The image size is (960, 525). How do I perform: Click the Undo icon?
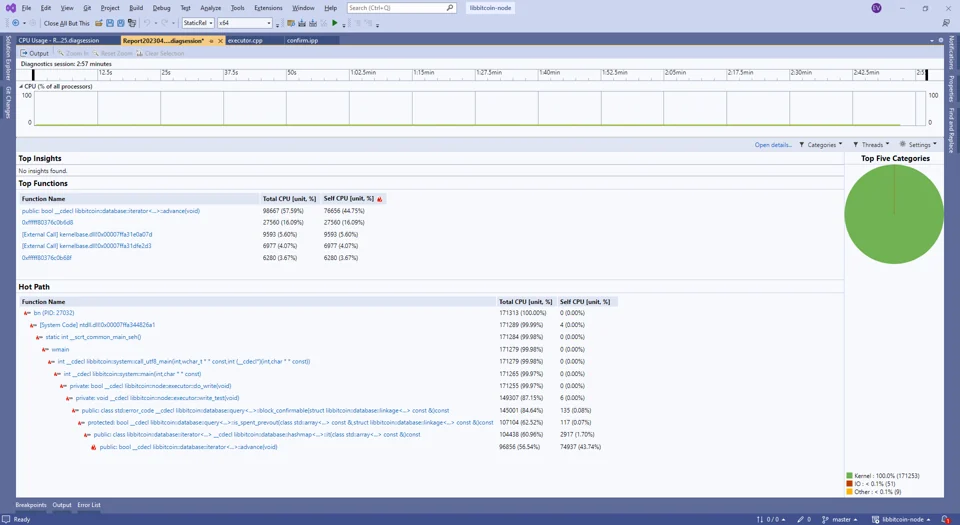click(147, 23)
